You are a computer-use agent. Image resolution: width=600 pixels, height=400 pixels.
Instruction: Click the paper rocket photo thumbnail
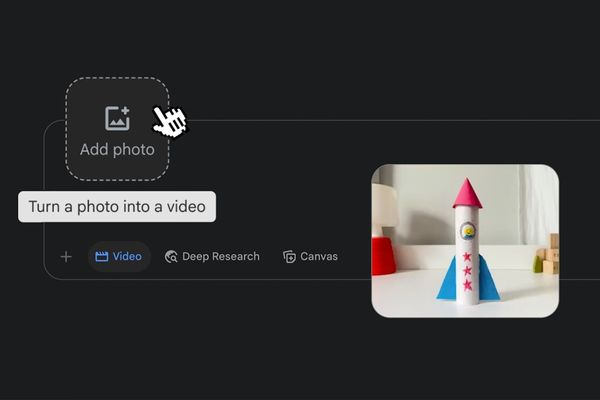(465, 241)
